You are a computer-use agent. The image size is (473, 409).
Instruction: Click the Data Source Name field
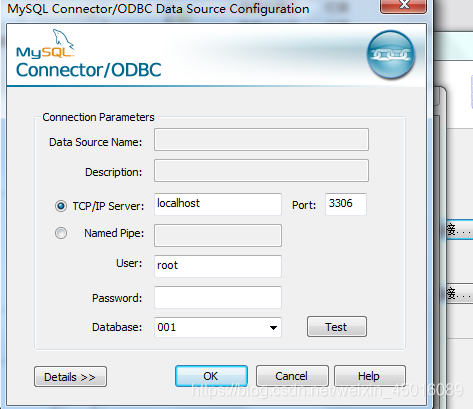[x=261, y=140]
